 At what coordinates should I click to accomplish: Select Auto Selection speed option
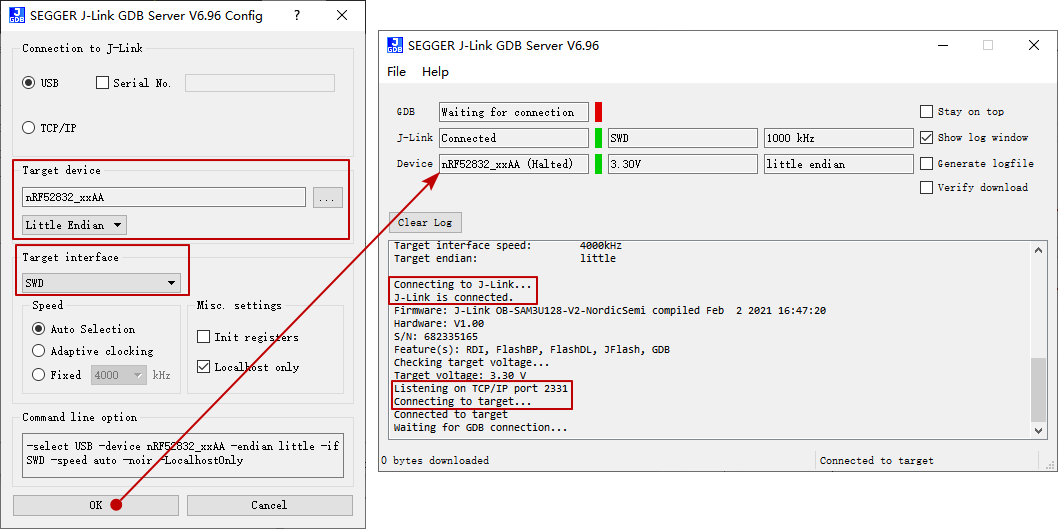pyautogui.click(x=39, y=329)
